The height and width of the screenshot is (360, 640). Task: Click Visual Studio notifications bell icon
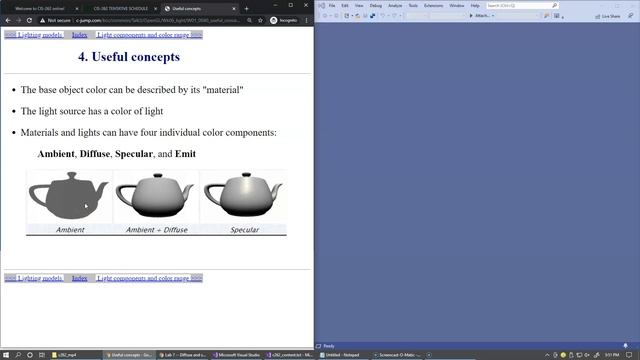625,346
